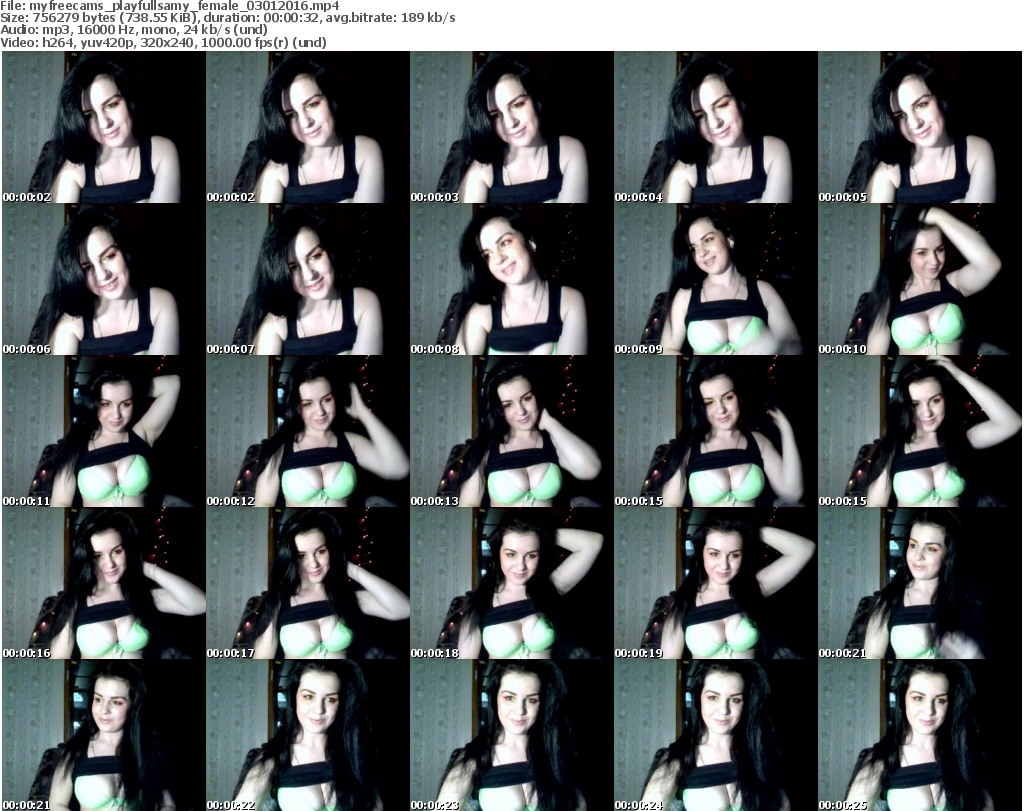Select the 00:00:12 video frame
This screenshot has width=1024, height=811.
[308, 432]
